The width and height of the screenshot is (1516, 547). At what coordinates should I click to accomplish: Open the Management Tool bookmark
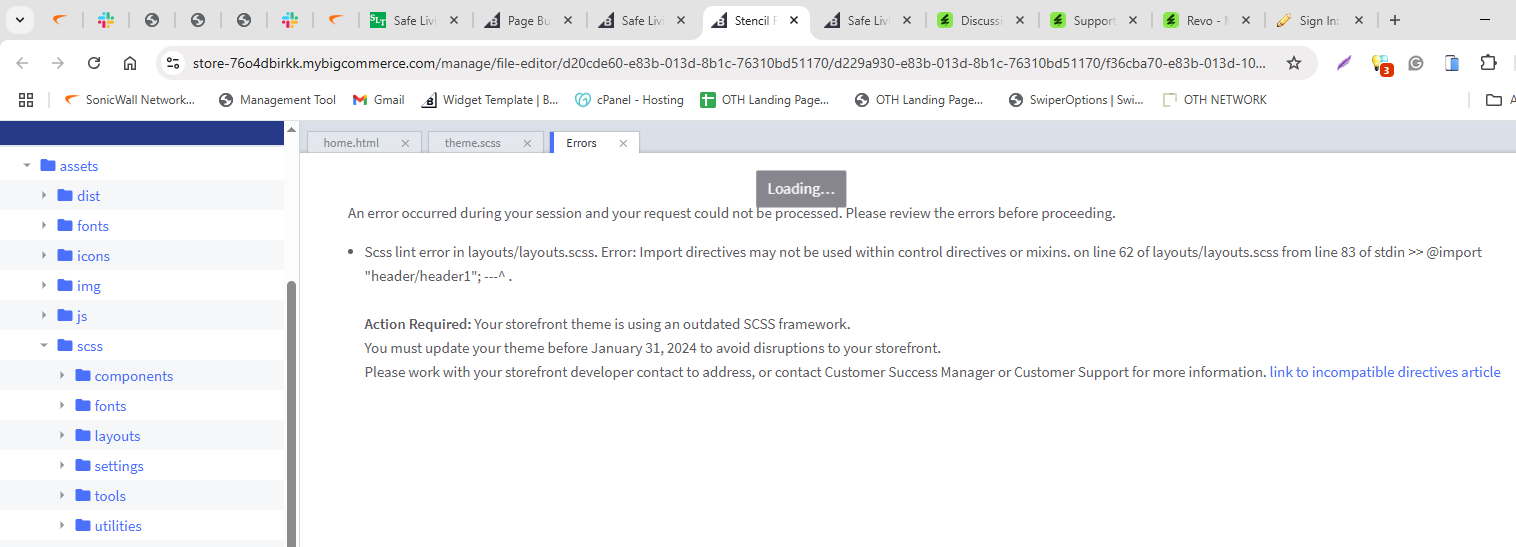click(x=277, y=100)
